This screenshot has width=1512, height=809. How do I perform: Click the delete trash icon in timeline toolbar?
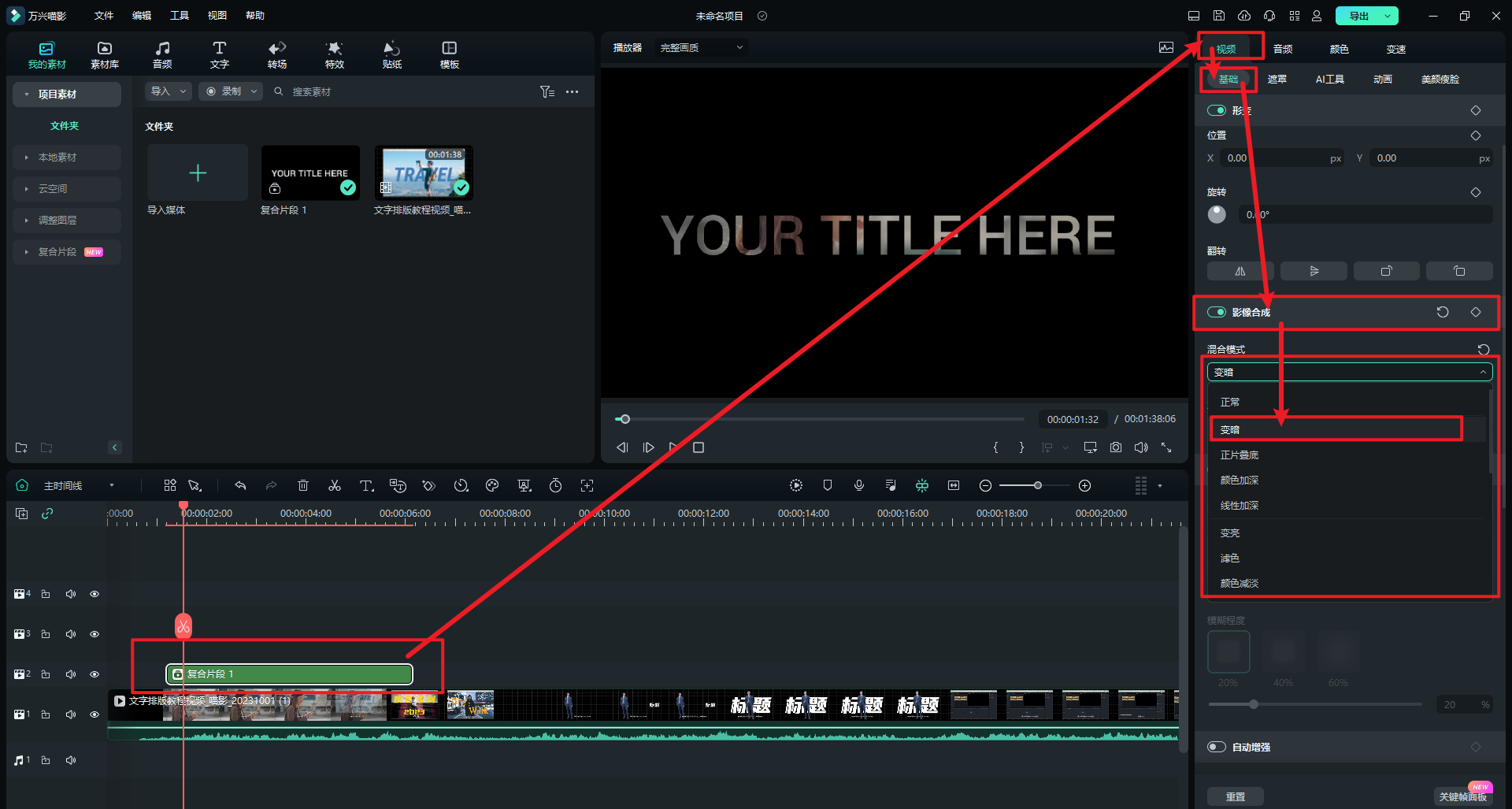point(303,485)
